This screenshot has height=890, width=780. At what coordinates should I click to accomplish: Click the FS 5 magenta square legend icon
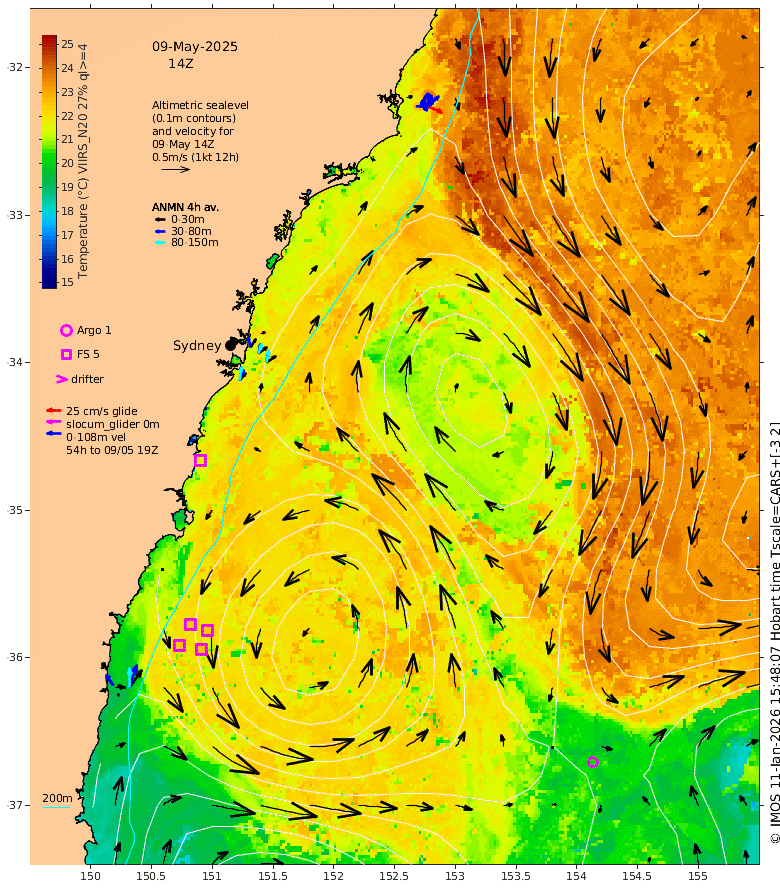point(66,354)
